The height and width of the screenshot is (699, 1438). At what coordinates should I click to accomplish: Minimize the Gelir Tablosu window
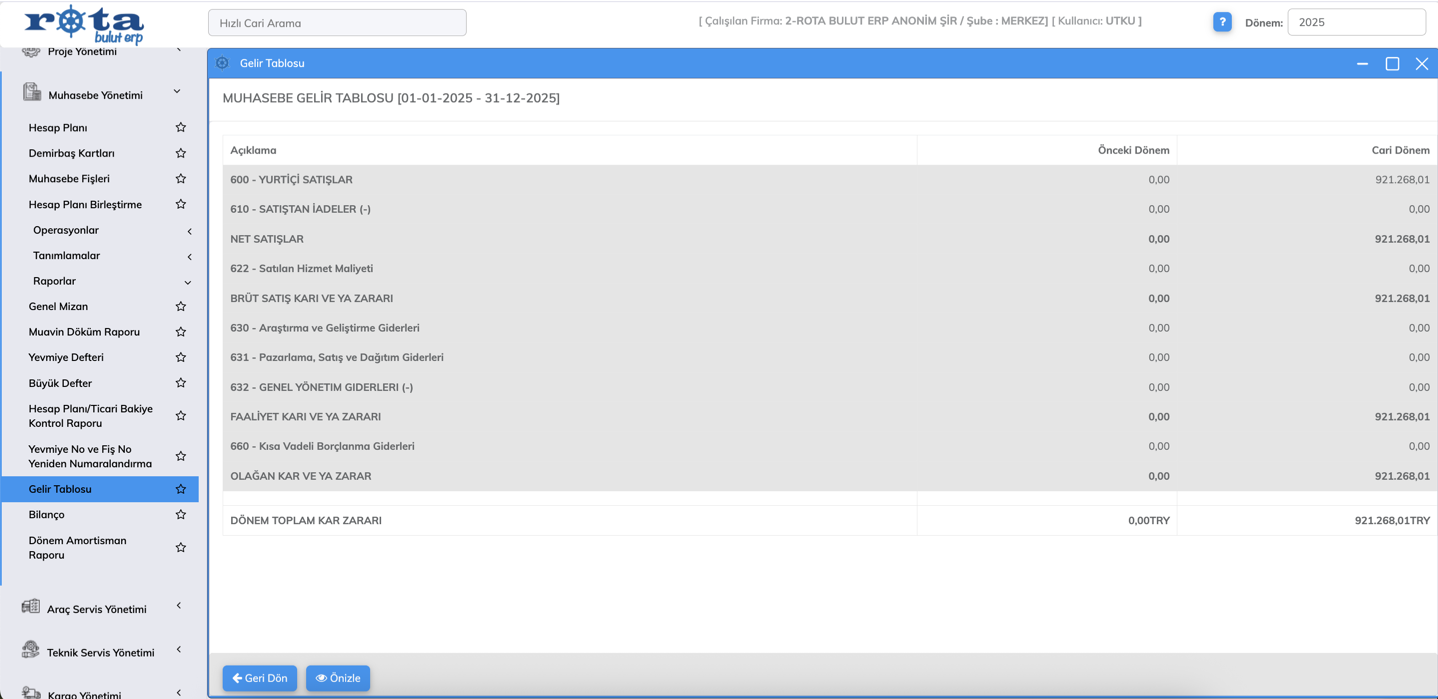click(1362, 63)
